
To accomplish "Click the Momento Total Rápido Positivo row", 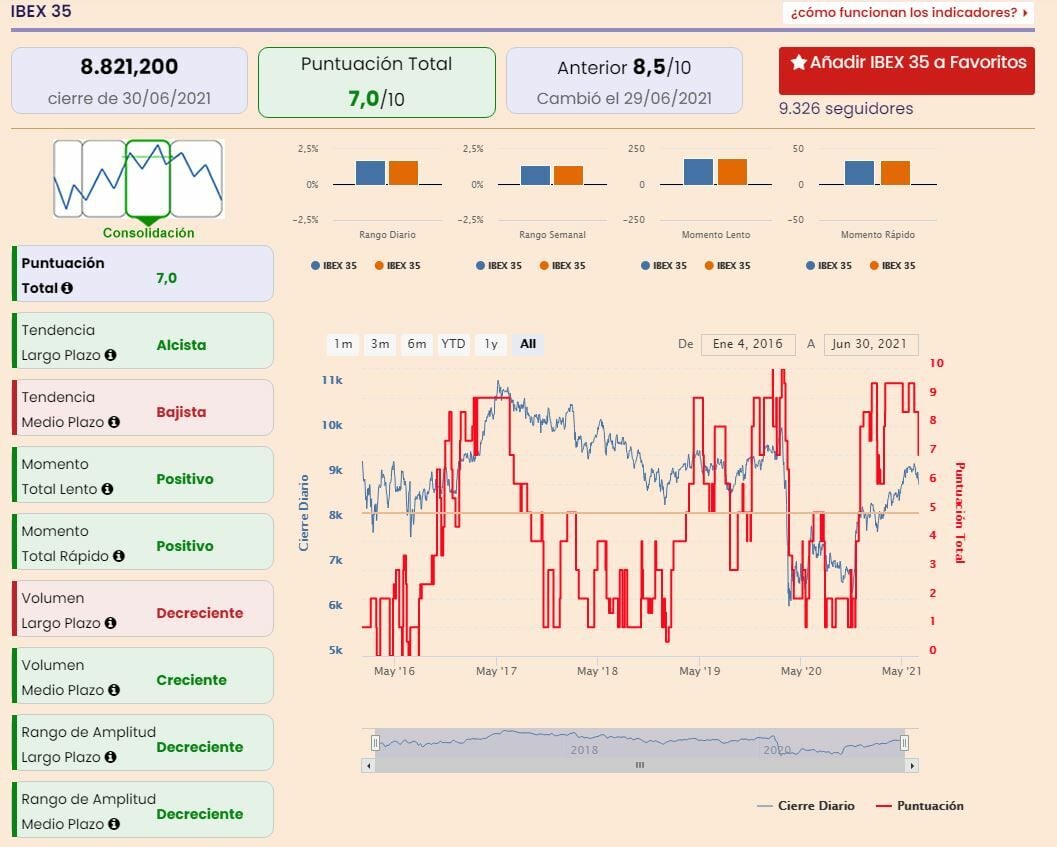I will click(x=143, y=542).
